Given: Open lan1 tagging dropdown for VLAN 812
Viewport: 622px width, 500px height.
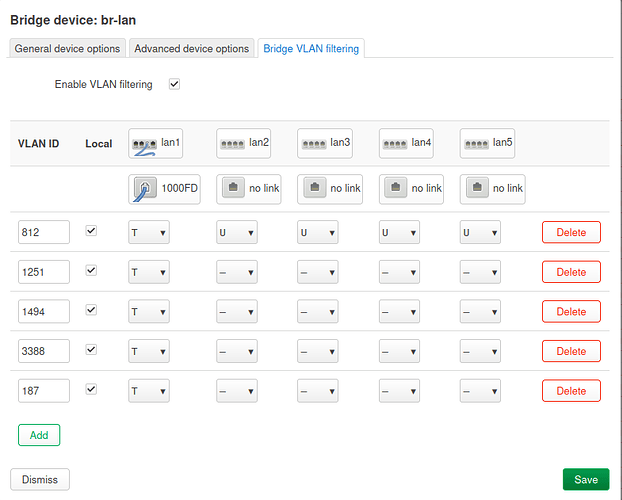Looking at the screenshot, I should click(x=148, y=232).
